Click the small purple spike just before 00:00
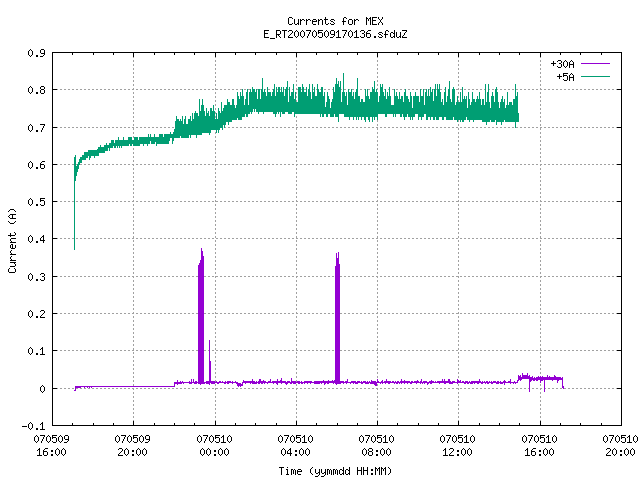The image size is (640, 480). click(x=210, y=361)
